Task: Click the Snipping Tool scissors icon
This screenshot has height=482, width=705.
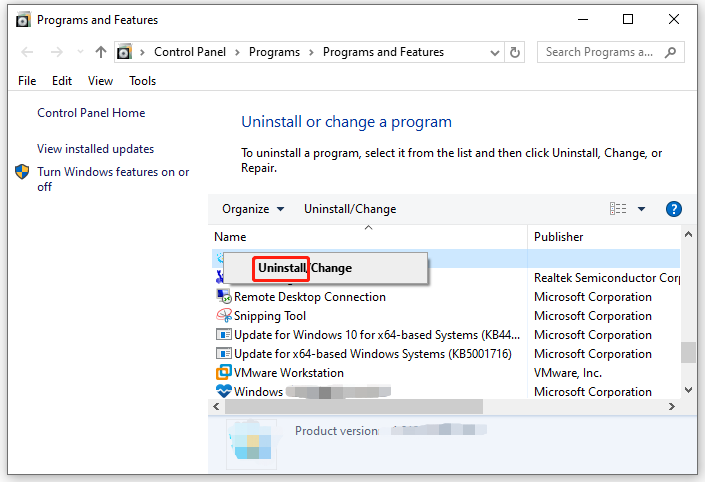Action: click(x=224, y=315)
